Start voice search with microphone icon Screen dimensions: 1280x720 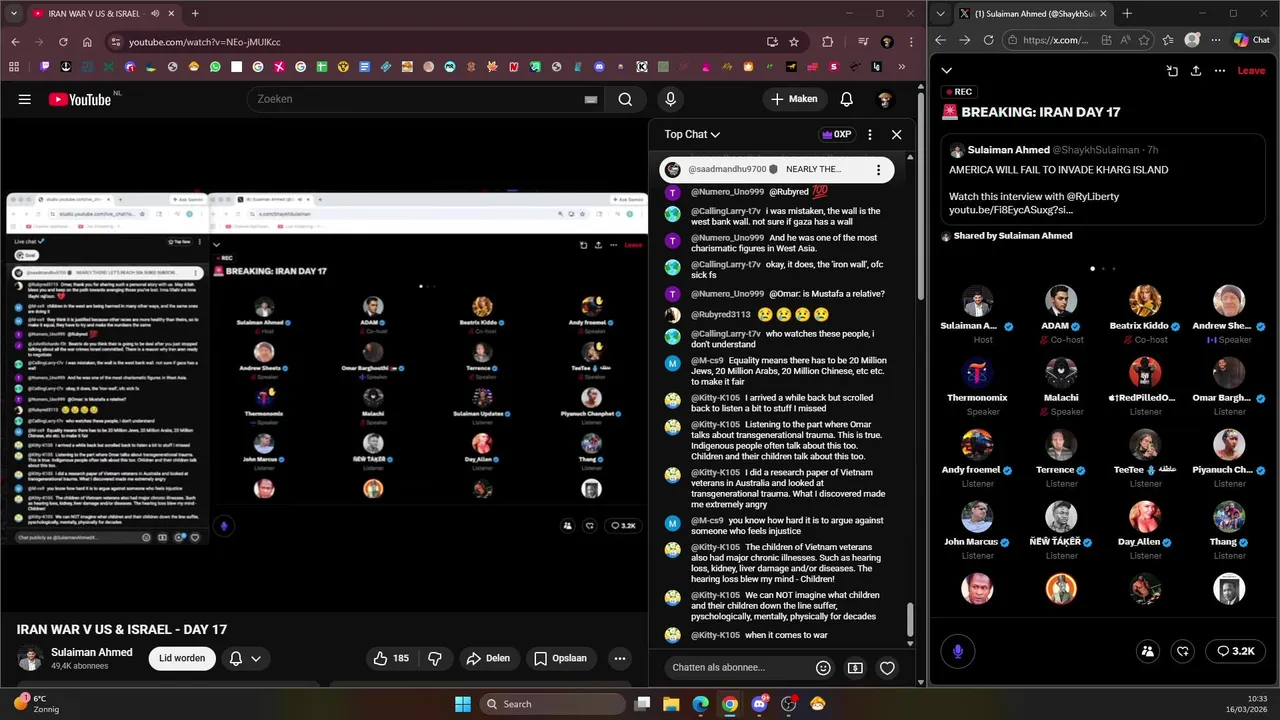click(x=670, y=99)
